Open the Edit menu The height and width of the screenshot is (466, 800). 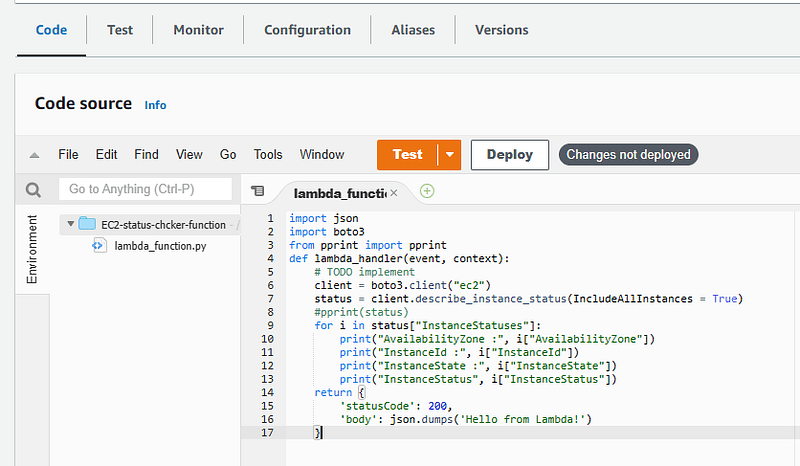click(x=106, y=155)
